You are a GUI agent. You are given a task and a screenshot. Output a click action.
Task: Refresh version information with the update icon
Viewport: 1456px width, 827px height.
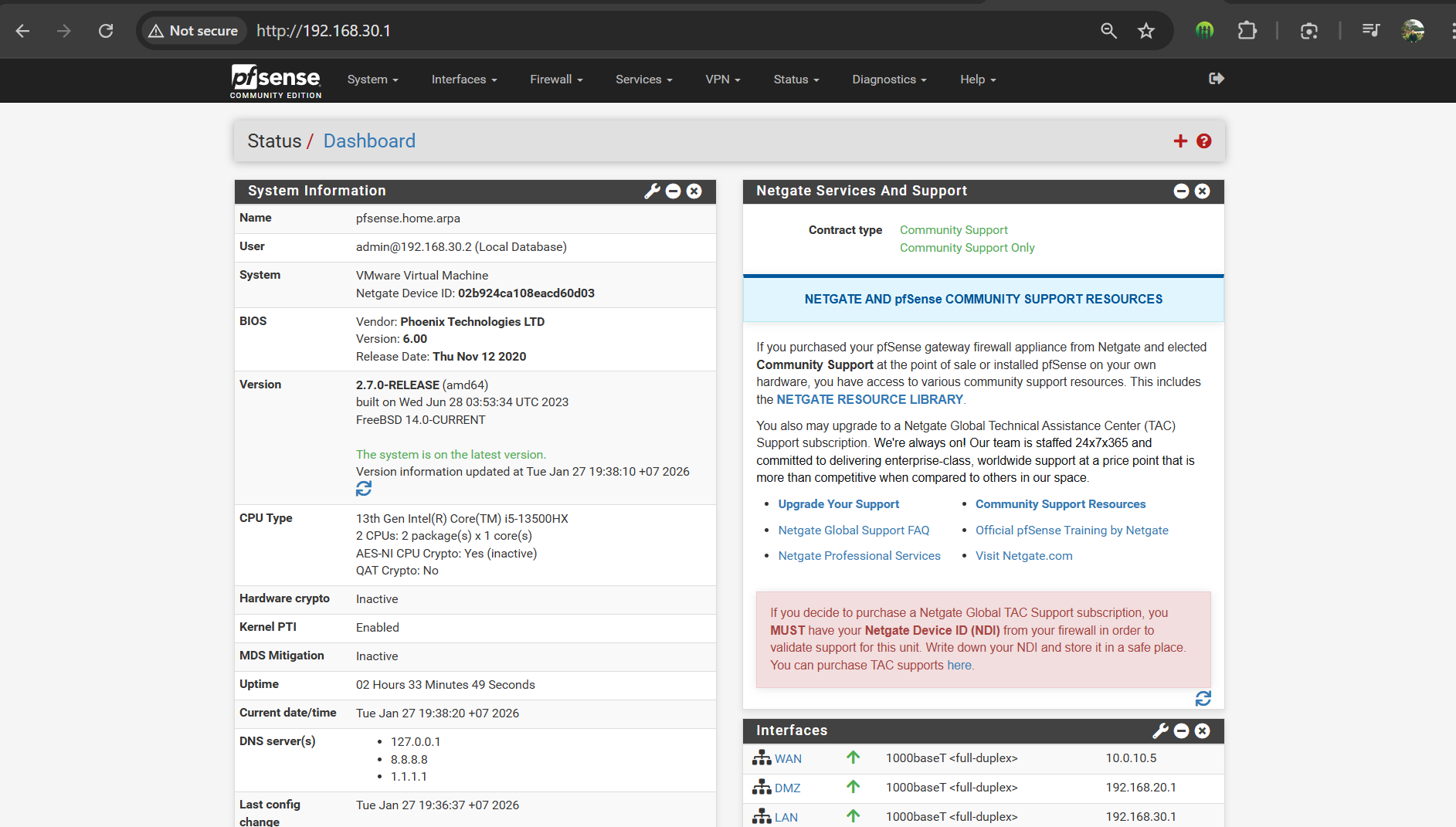click(364, 489)
